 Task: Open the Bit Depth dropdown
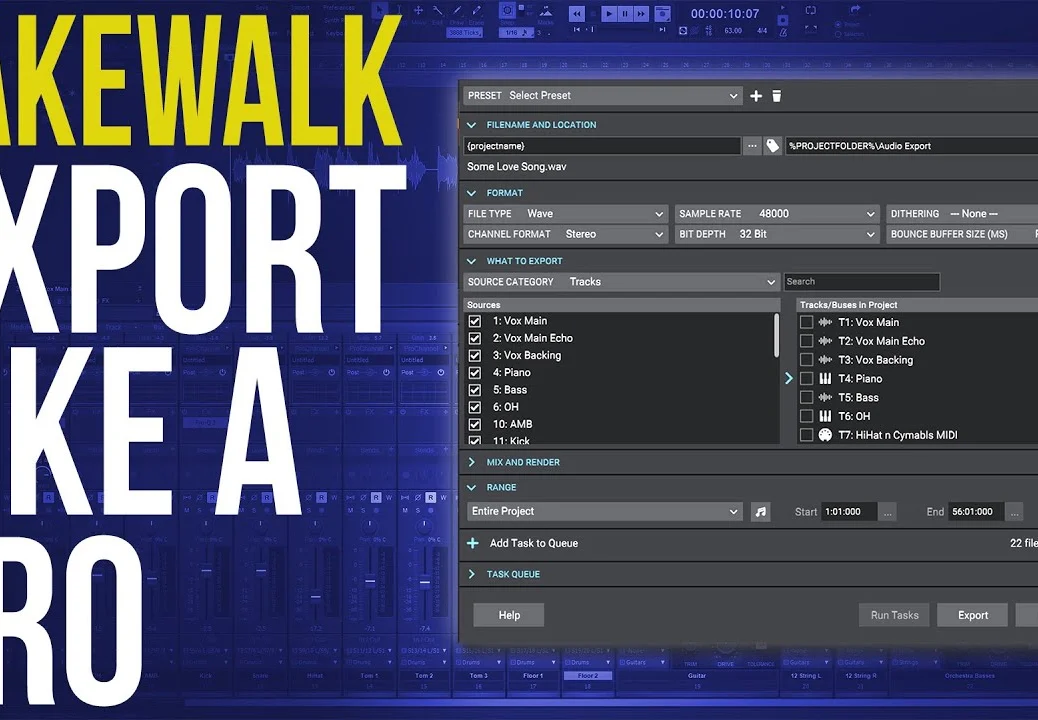pos(777,234)
